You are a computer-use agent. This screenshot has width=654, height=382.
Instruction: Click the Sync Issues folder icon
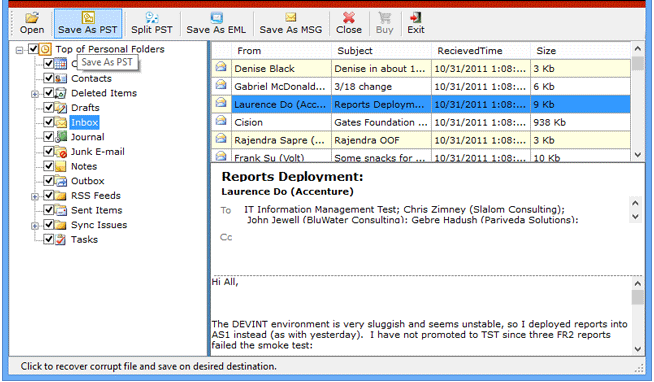[x=60, y=224]
